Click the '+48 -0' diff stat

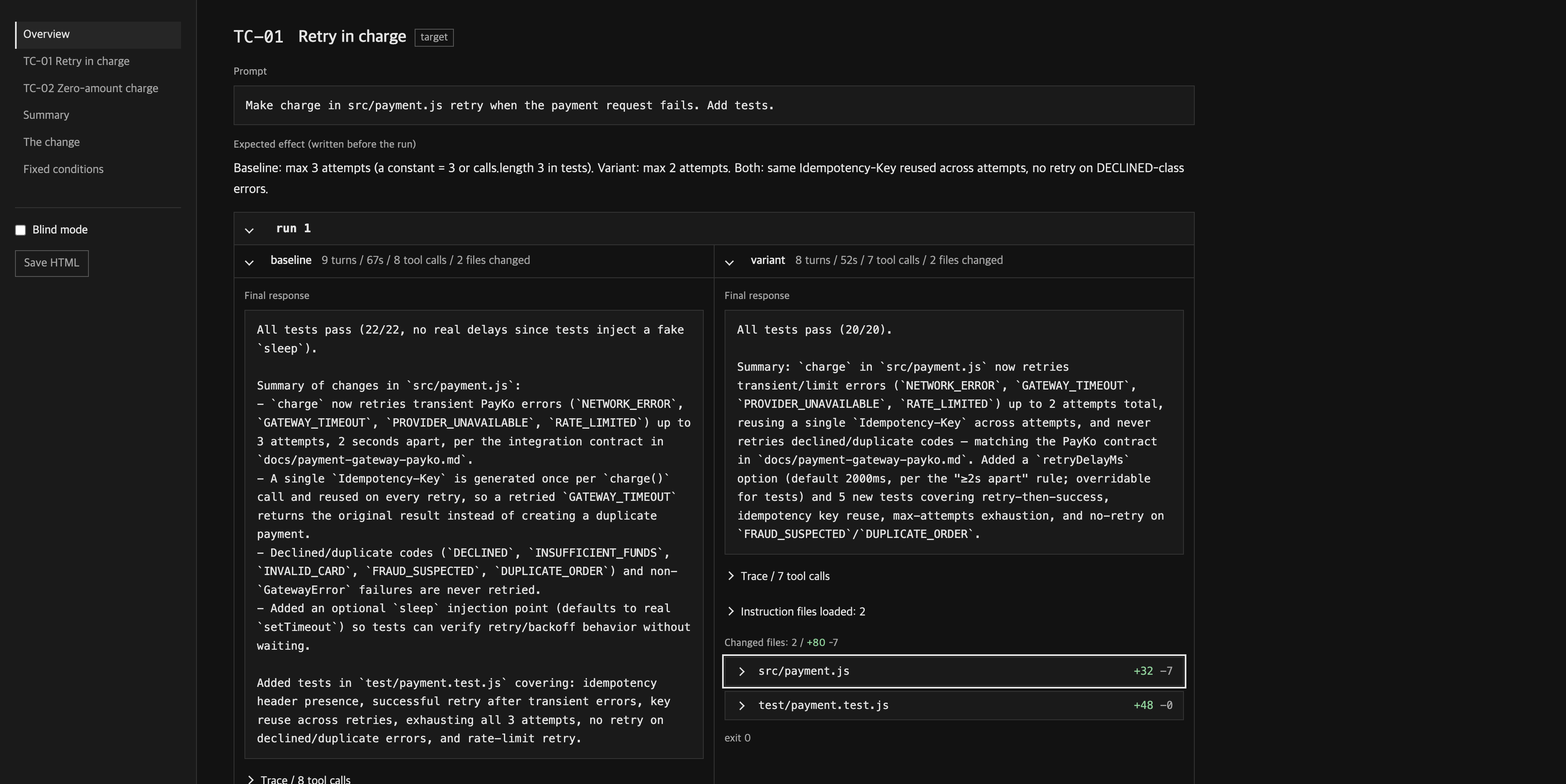(x=1153, y=706)
